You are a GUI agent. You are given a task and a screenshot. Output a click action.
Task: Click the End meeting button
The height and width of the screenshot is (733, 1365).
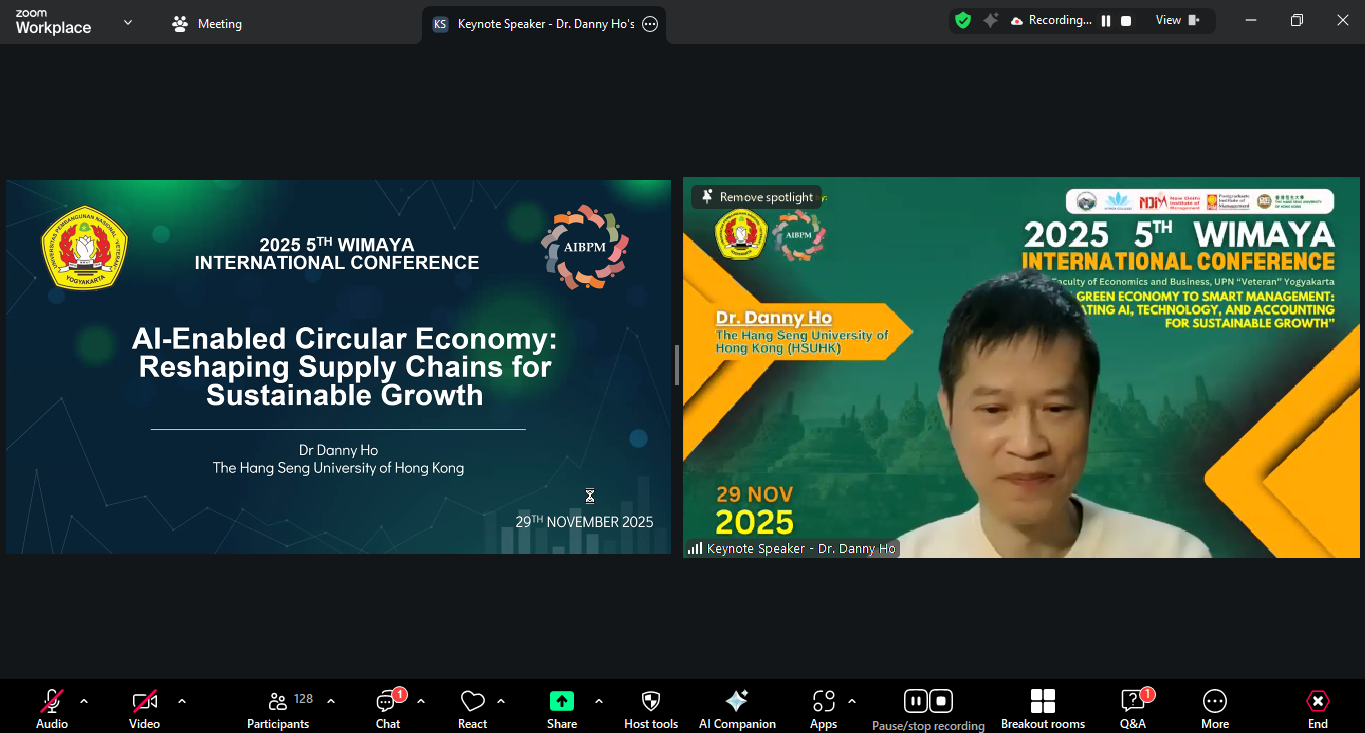coord(1317,708)
